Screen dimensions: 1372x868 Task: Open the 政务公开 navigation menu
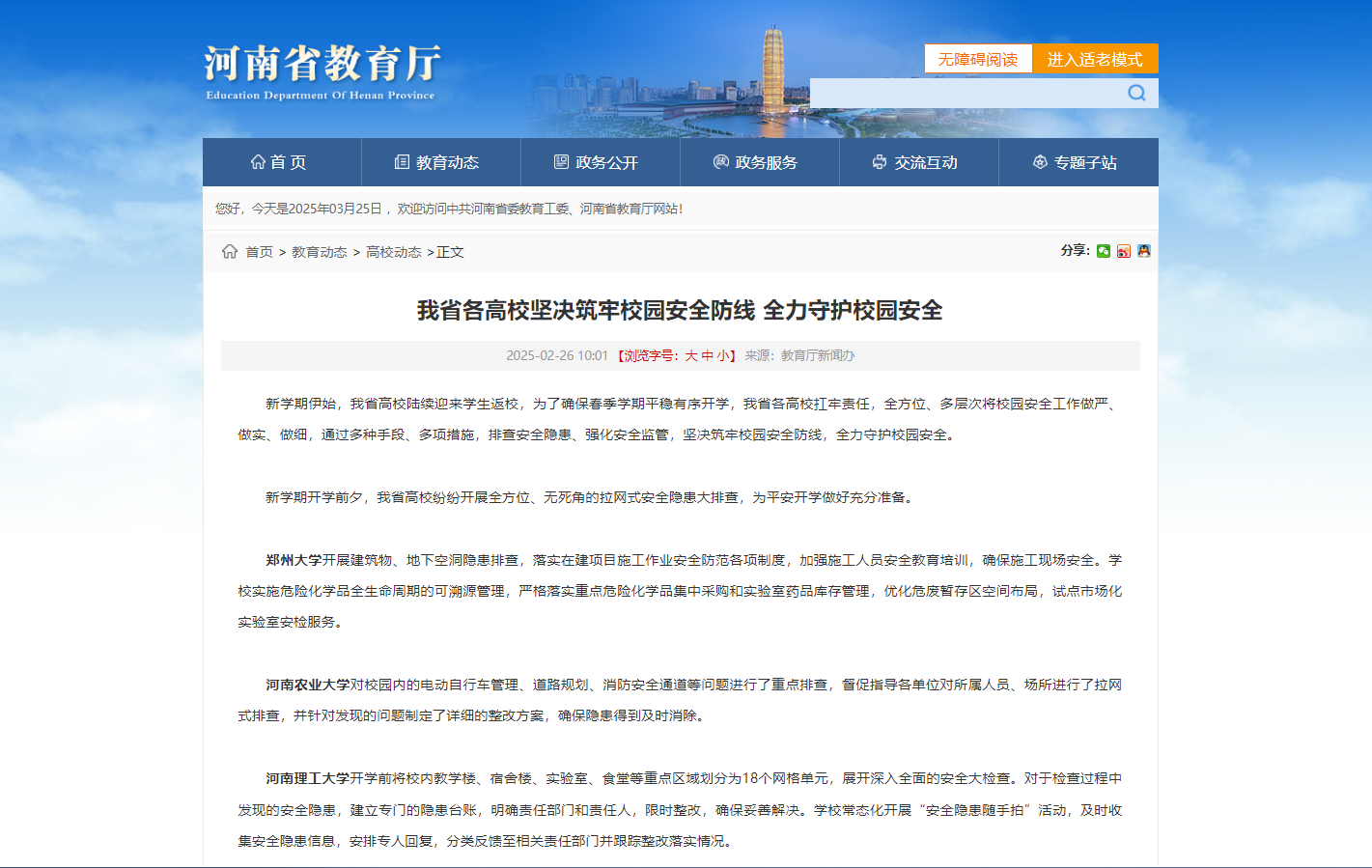(x=600, y=162)
